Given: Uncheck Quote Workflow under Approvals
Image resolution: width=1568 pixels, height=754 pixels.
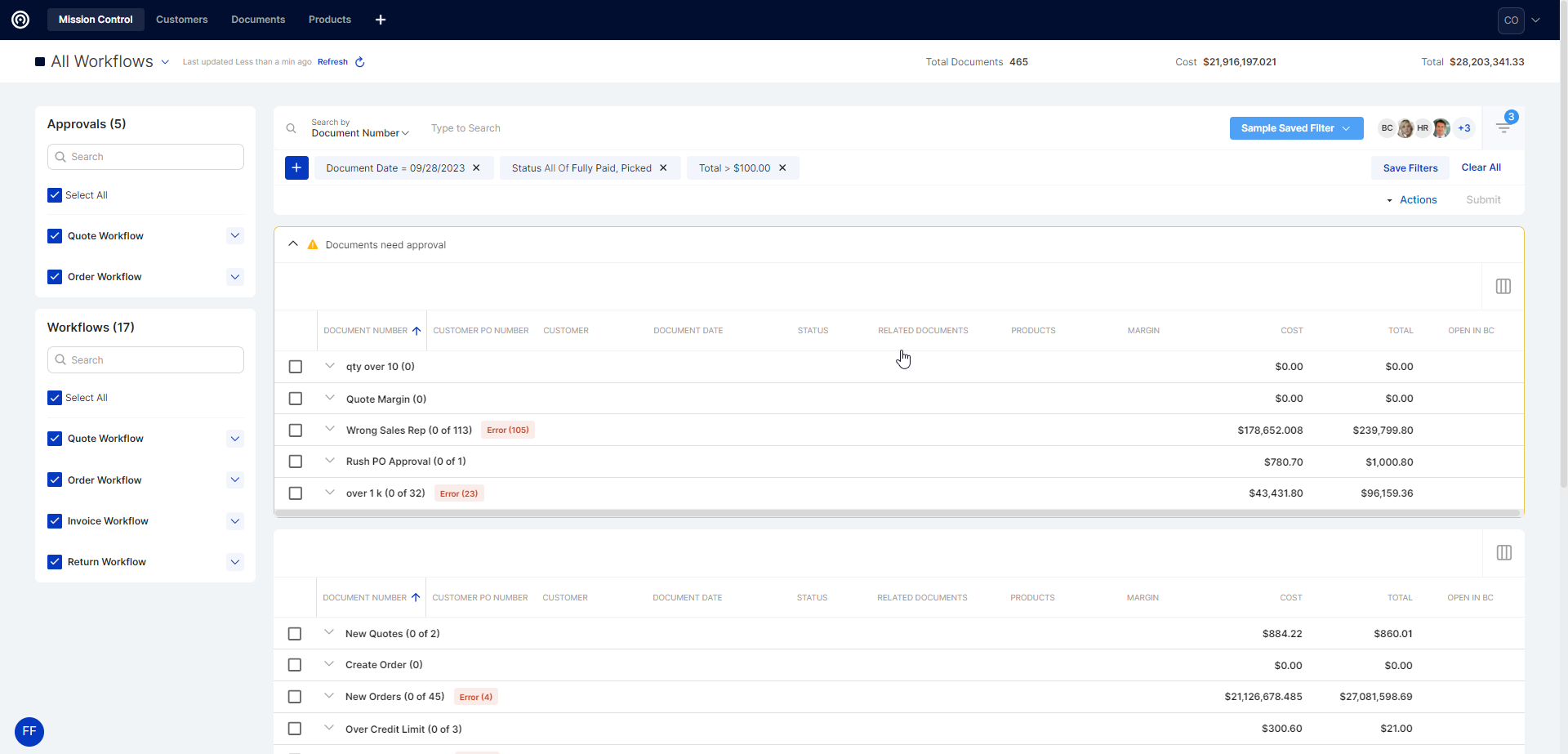Looking at the screenshot, I should click(x=55, y=236).
